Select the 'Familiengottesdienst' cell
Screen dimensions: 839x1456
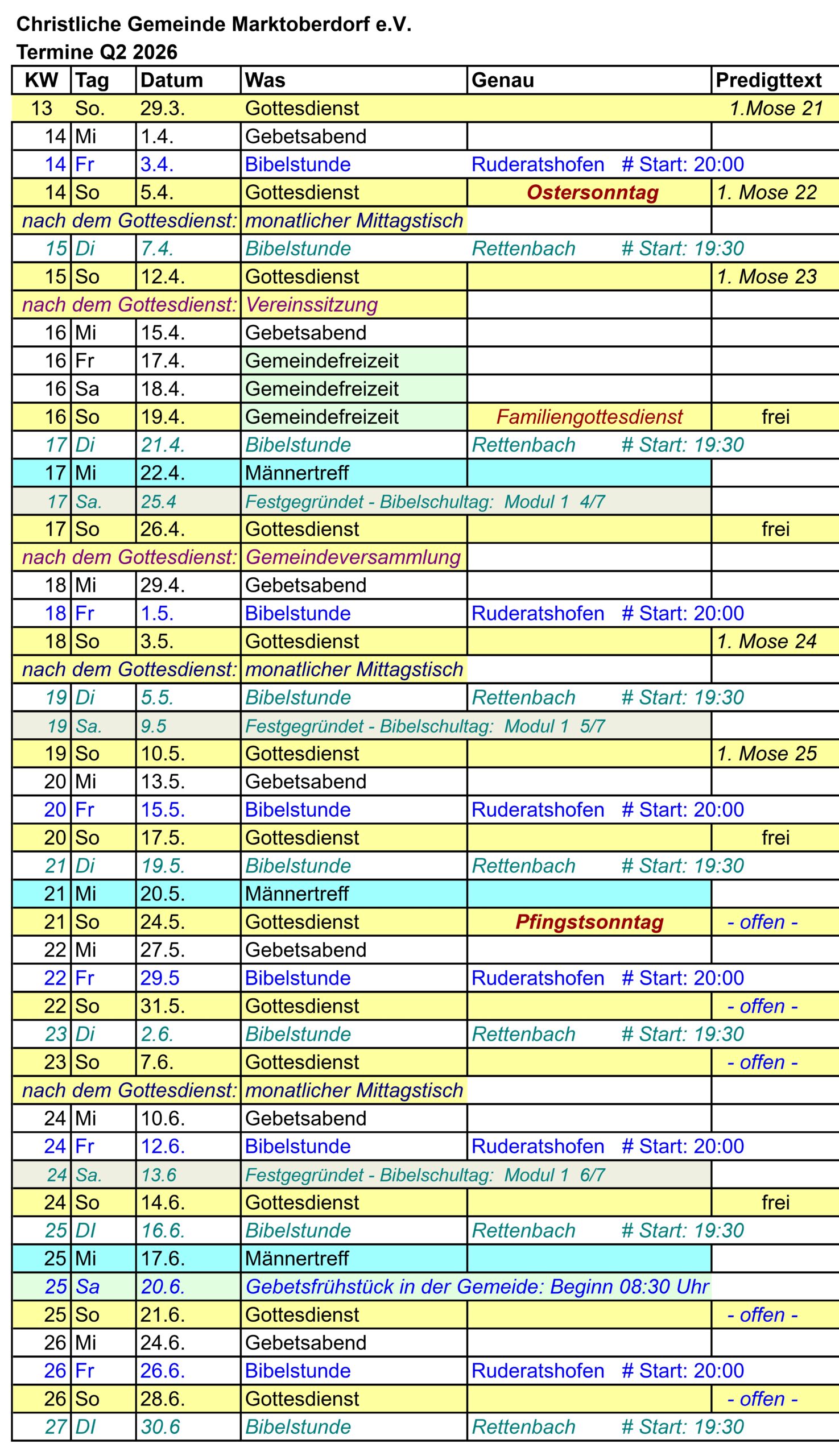tap(589, 416)
